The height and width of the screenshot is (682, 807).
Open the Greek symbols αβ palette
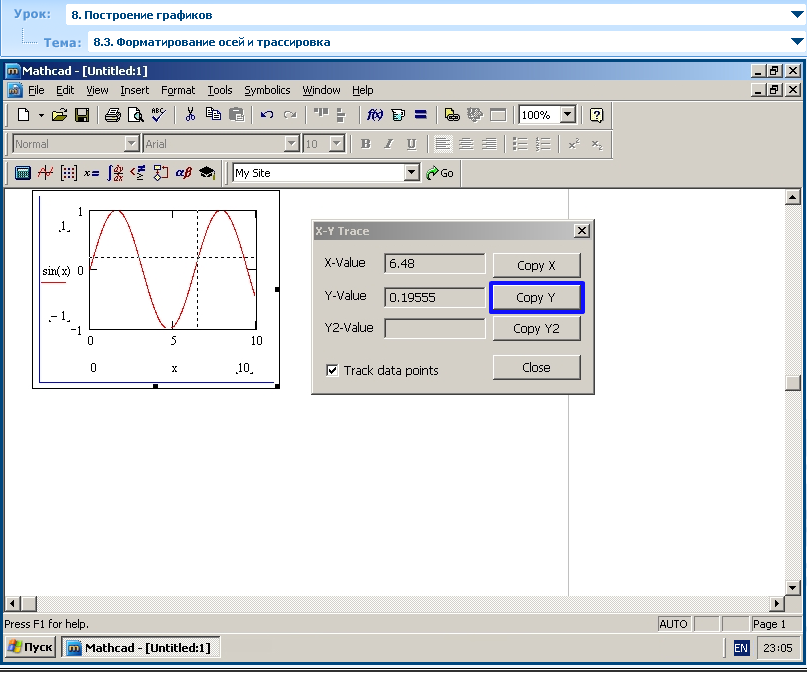184,173
